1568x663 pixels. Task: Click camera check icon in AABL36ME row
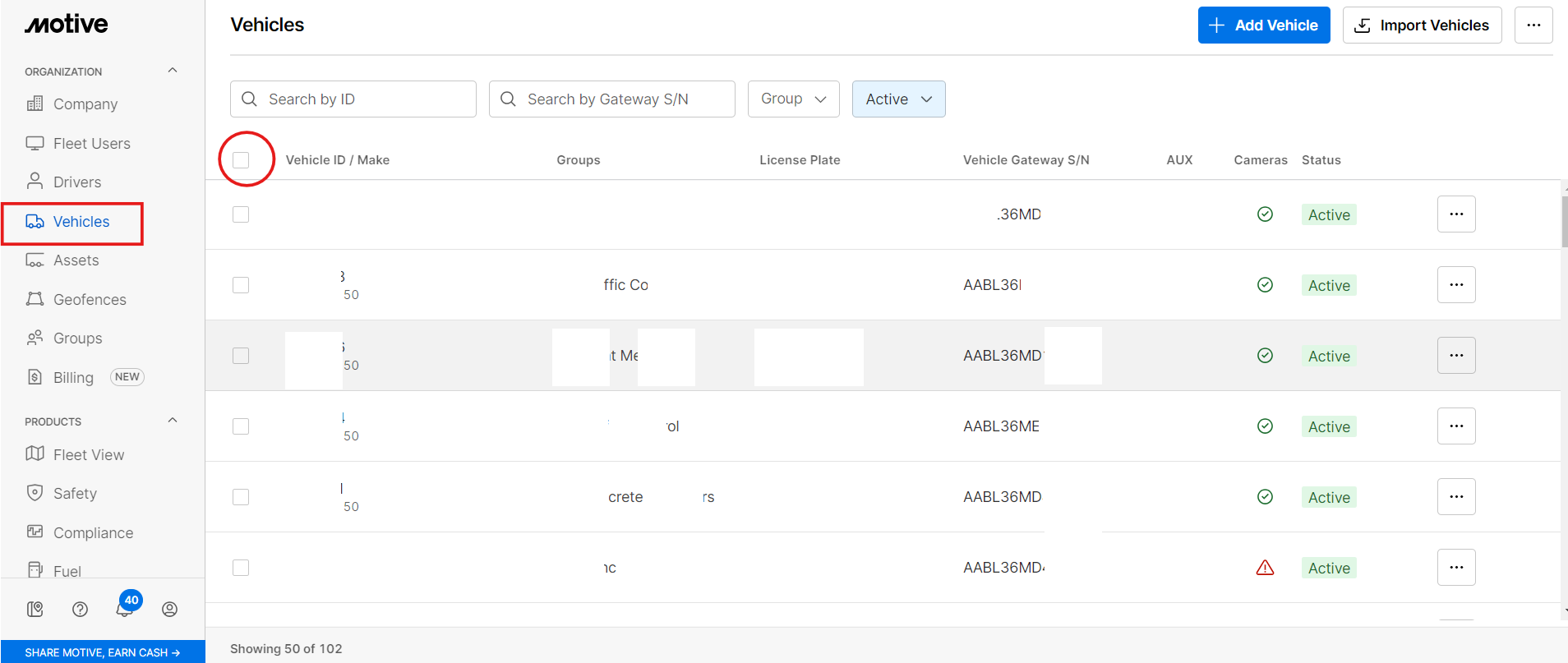(1265, 426)
